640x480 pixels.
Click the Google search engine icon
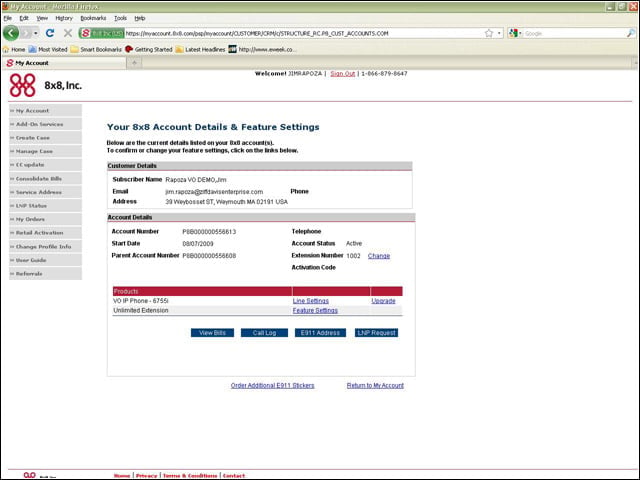(514, 33)
